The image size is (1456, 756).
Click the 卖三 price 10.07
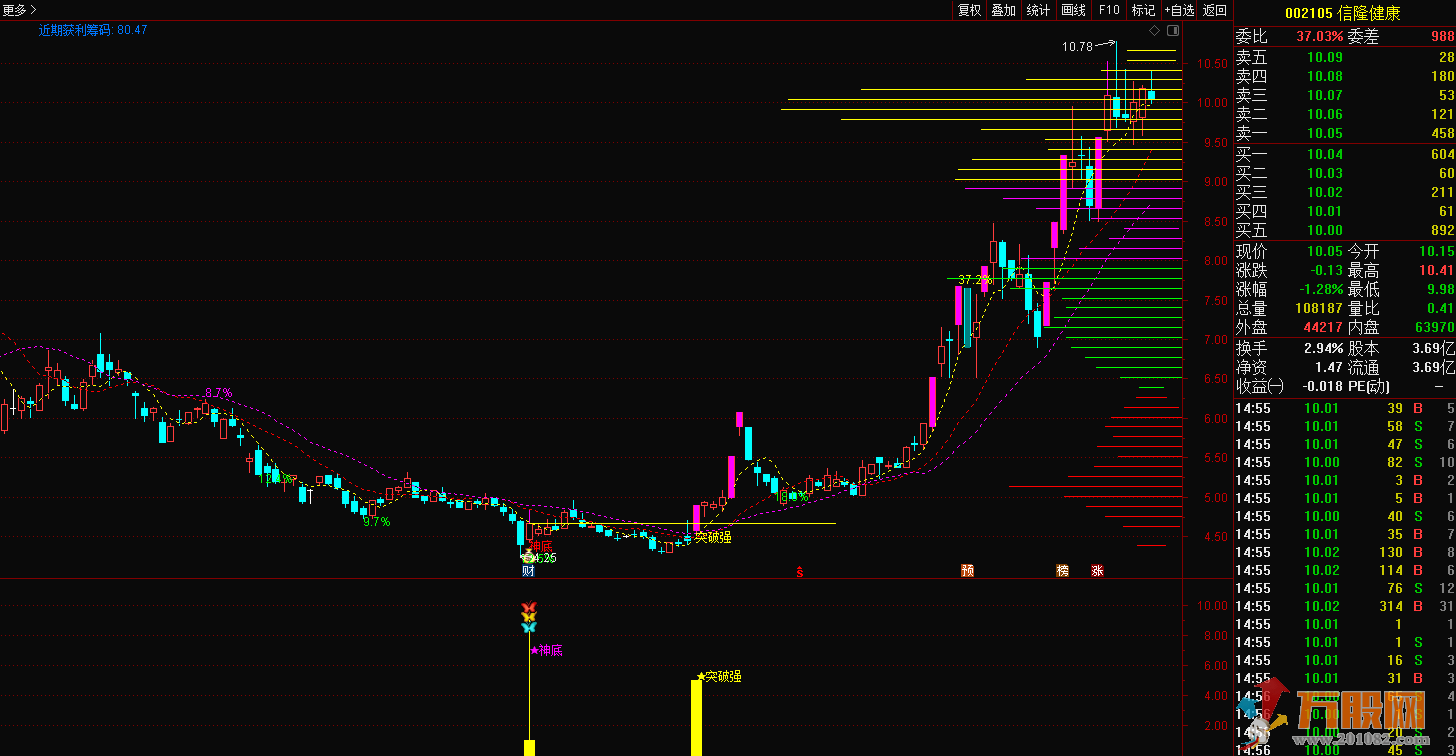pos(1325,95)
